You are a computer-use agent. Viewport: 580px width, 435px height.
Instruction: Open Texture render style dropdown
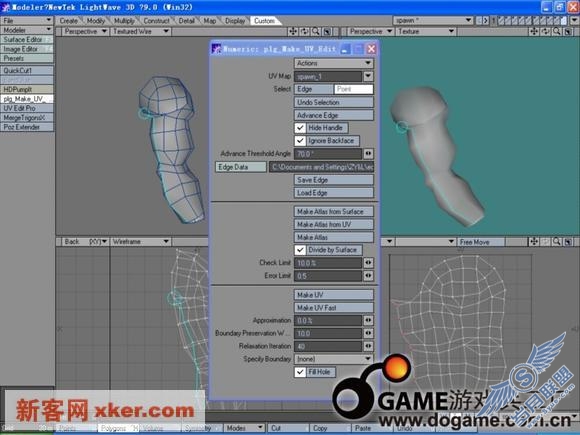click(426, 31)
